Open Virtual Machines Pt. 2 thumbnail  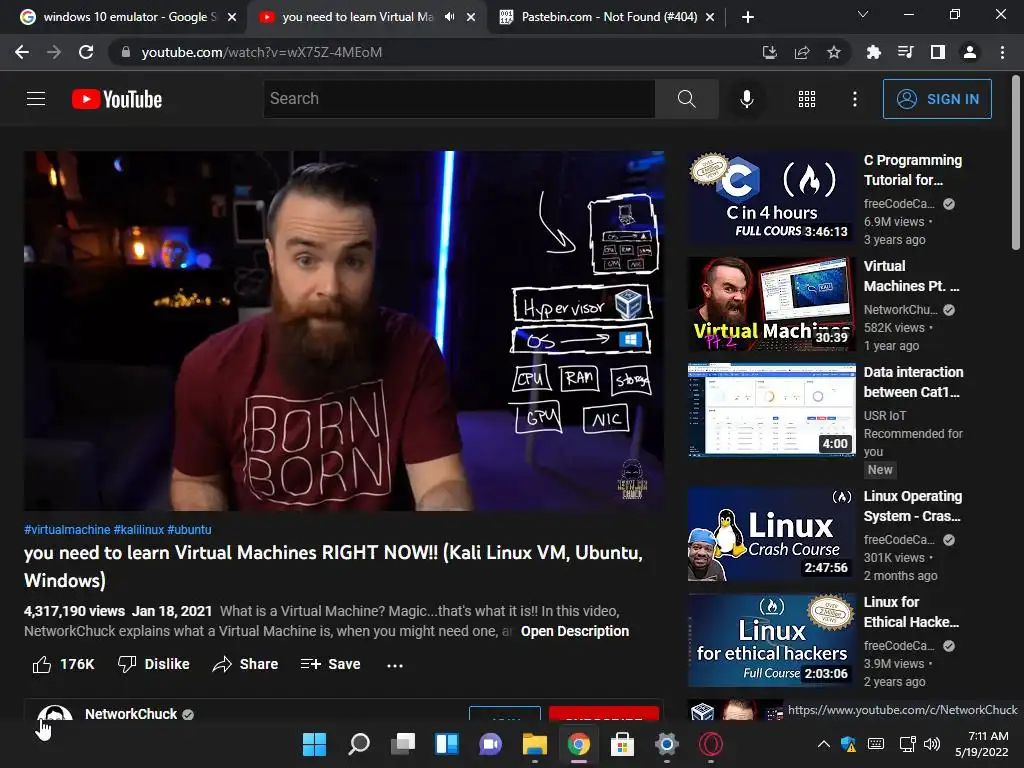[x=771, y=304]
